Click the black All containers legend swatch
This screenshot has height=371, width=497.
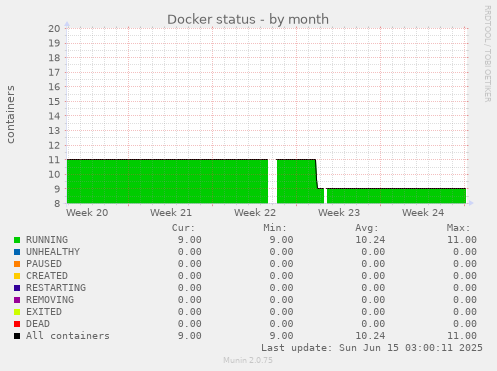[x=17, y=336]
